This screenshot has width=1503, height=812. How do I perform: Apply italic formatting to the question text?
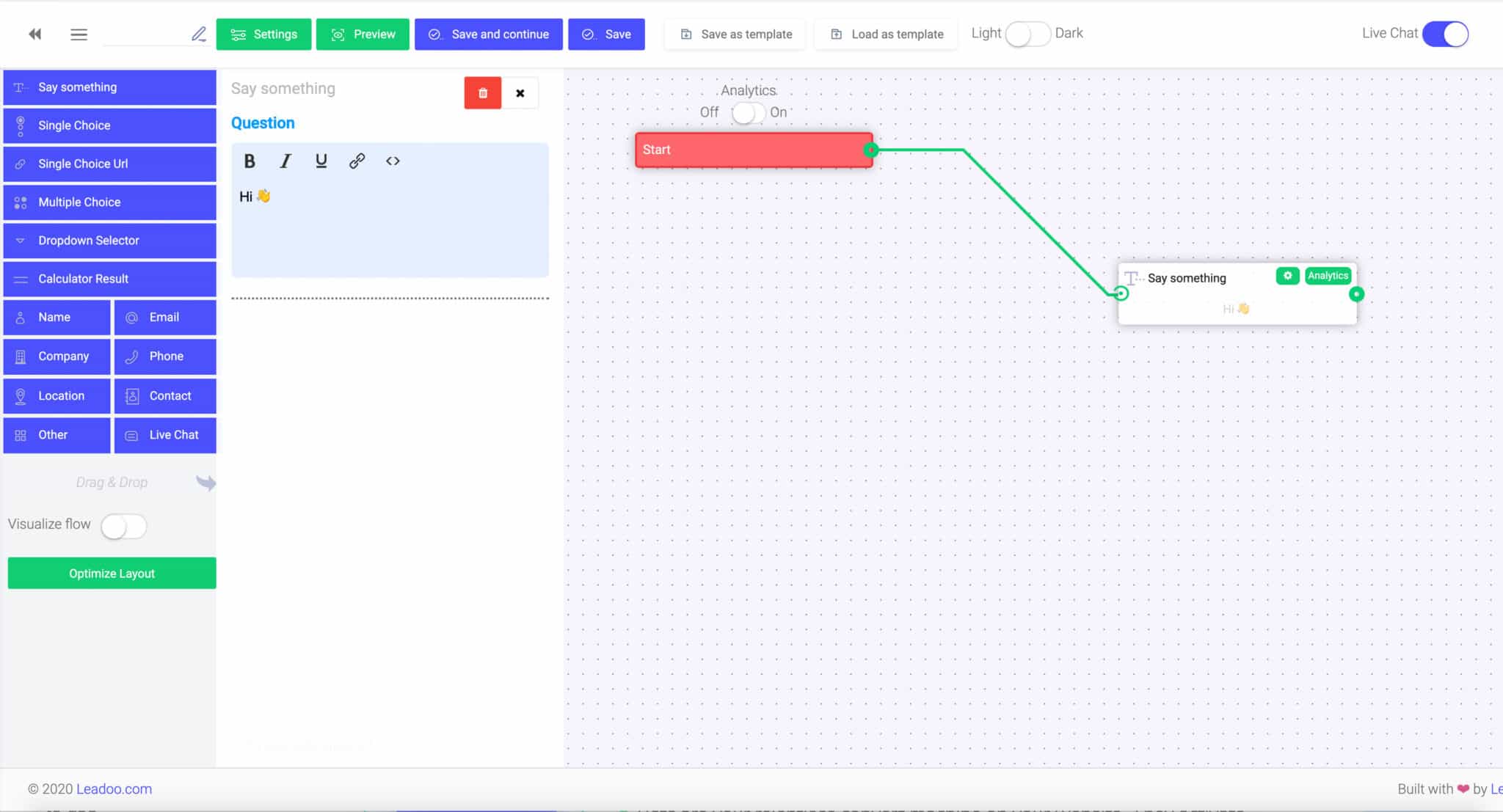pos(285,161)
